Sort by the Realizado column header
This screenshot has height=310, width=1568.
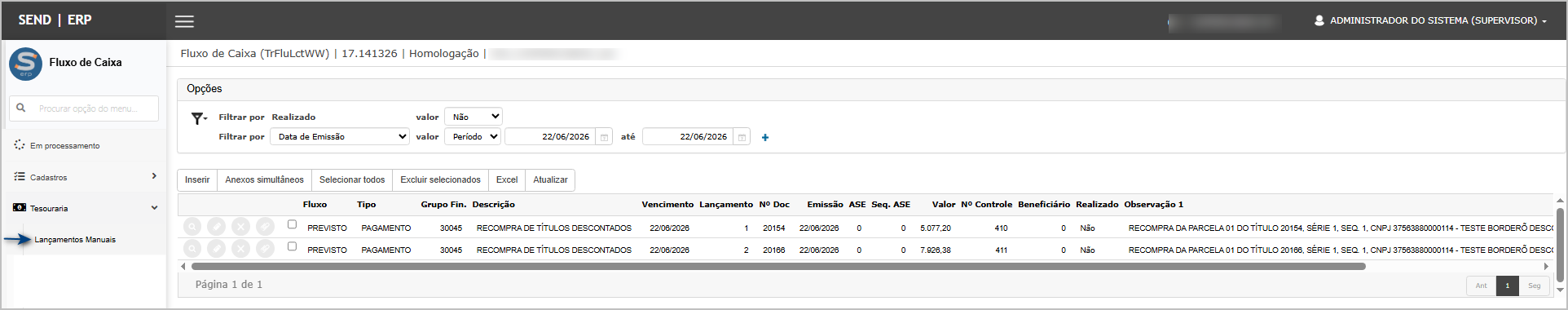[1097, 204]
